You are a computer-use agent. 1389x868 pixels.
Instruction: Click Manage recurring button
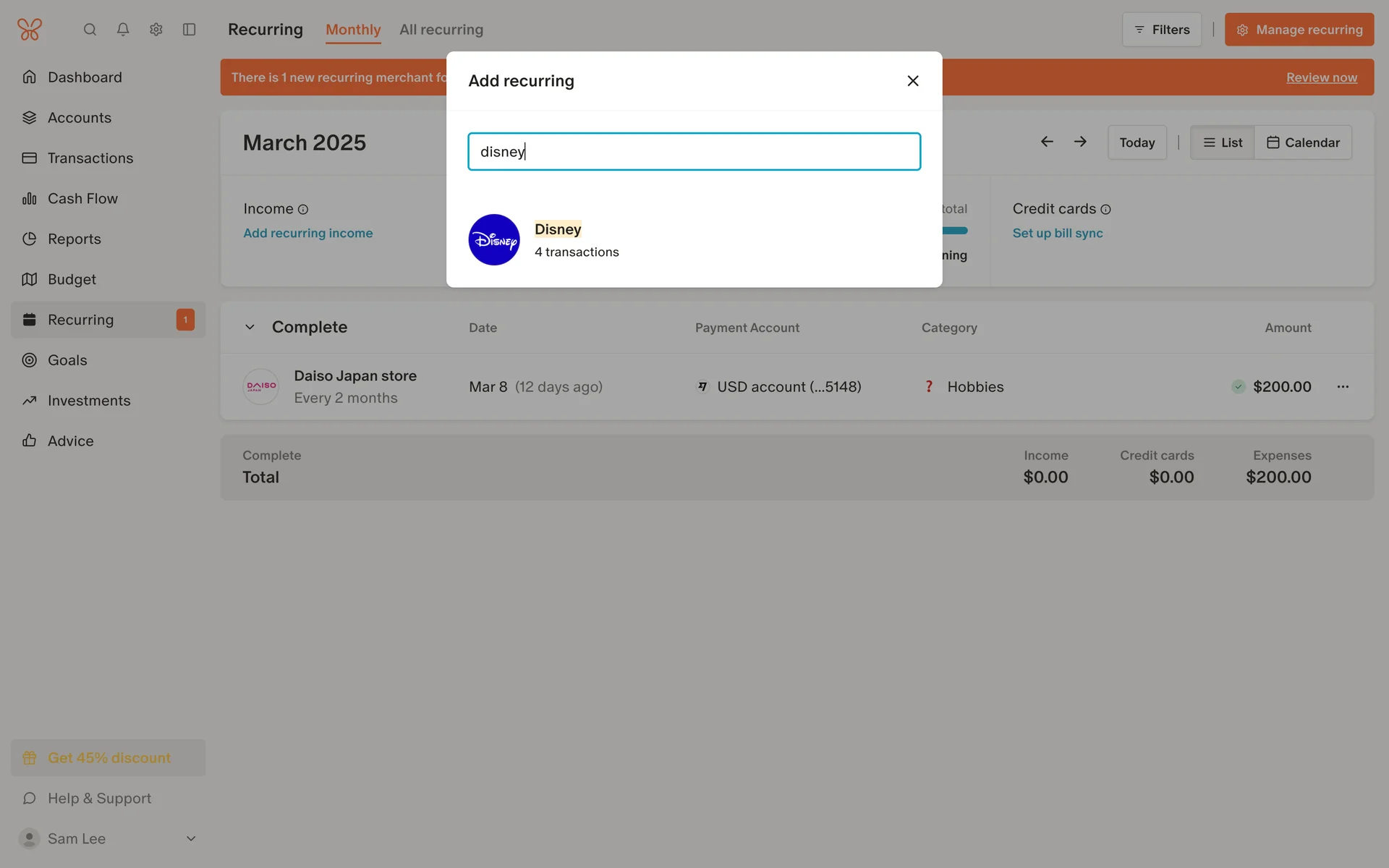1299,30
